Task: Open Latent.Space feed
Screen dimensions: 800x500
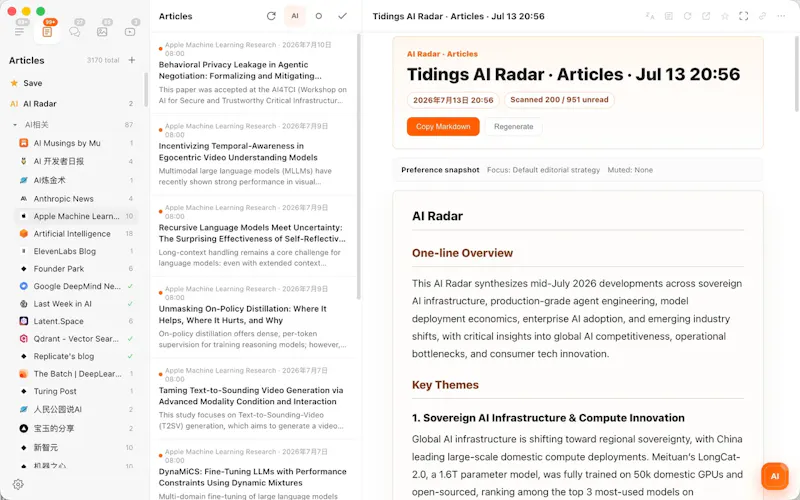Action: point(76,321)
